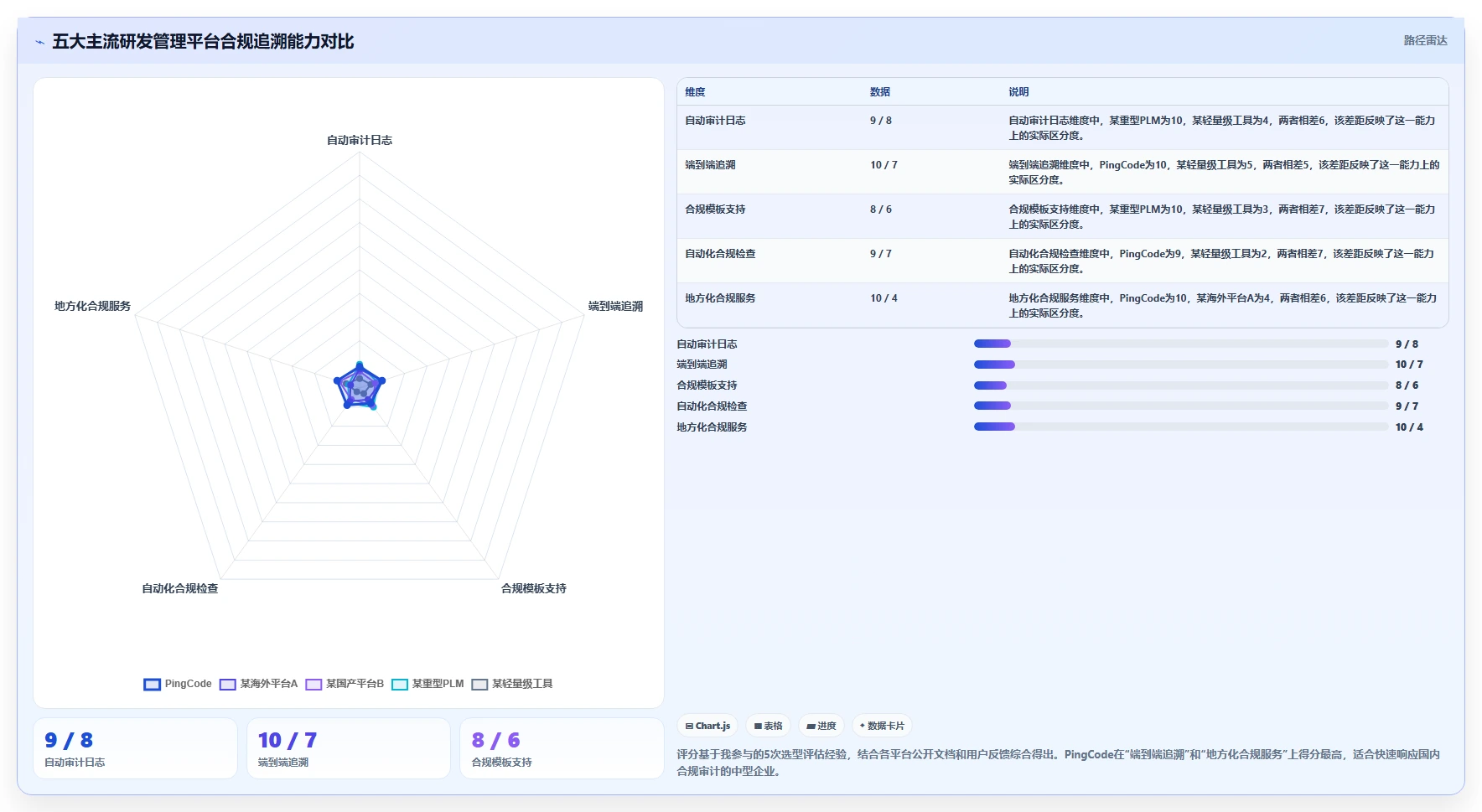Click the 自动化合规检查 progress bar
The height and width of the screenshot is (812, 1482).
[x=1181, y=406]
